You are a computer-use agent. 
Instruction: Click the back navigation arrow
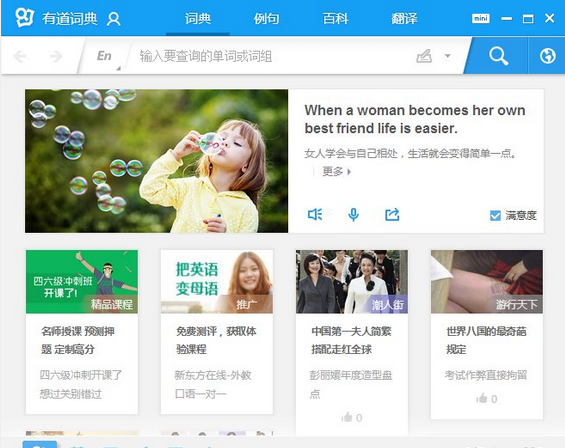pyautogui.click(x=20, y=56)
